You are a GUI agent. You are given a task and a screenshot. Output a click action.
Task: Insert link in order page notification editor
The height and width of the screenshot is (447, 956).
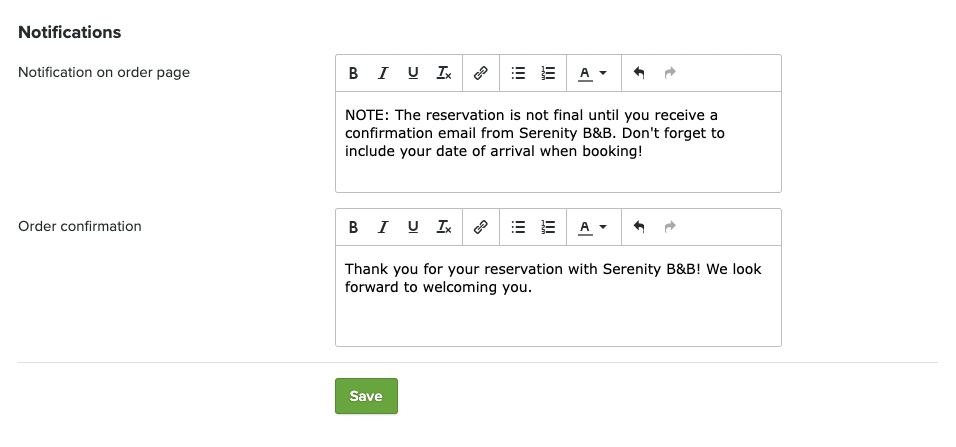tap(480, 73)
